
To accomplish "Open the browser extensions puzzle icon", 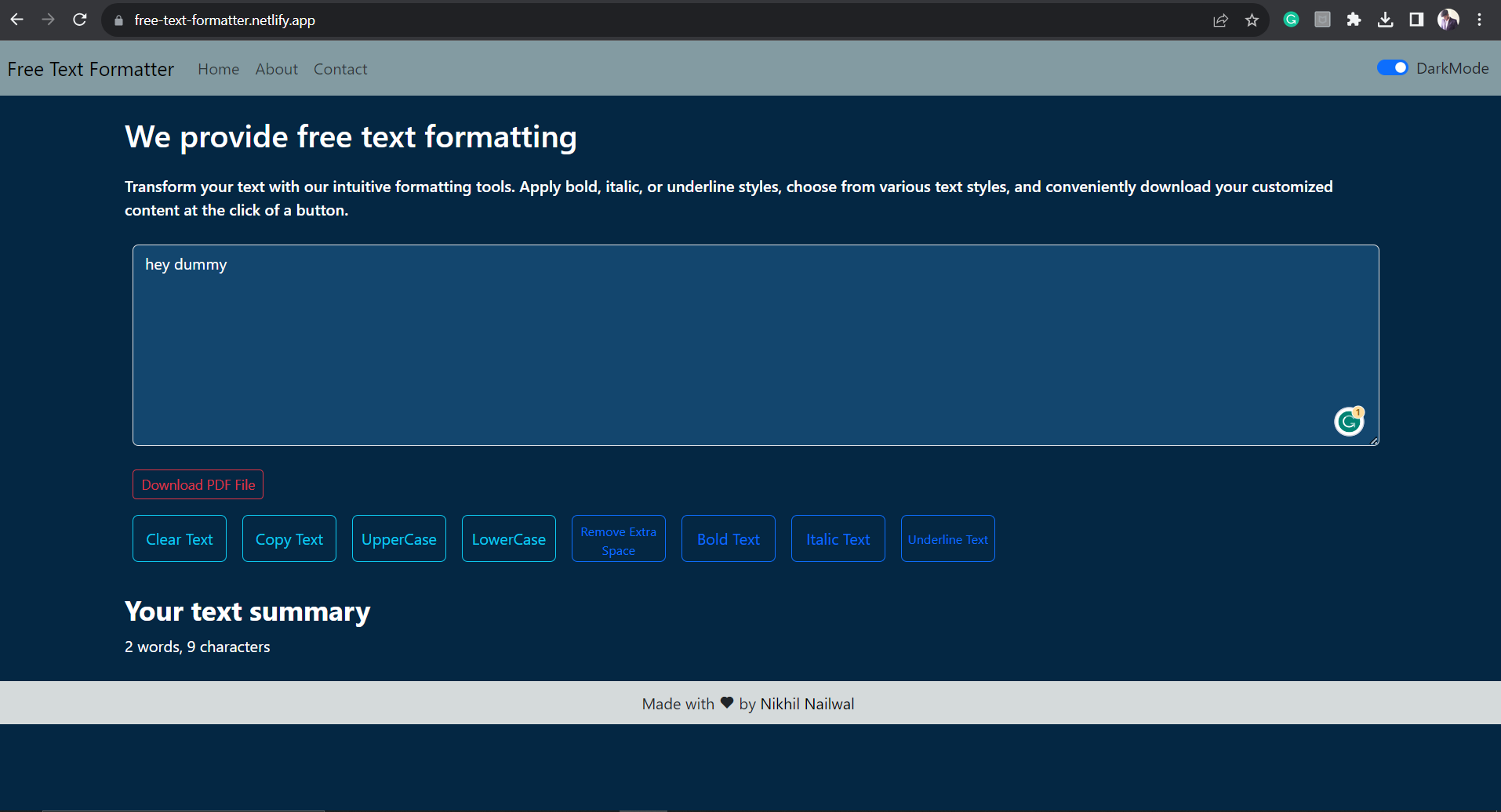I will pos(1354,20).
